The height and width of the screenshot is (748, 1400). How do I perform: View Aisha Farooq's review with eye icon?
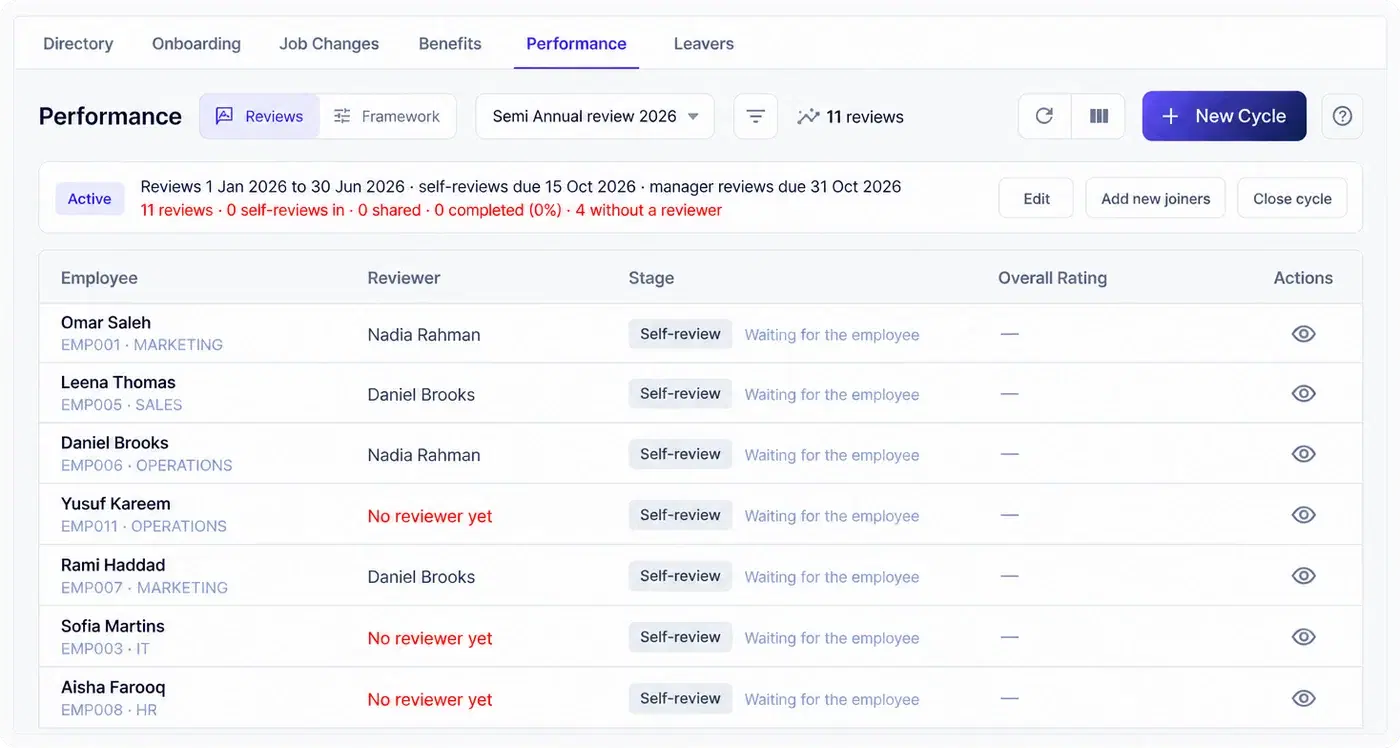(1303, 698)
